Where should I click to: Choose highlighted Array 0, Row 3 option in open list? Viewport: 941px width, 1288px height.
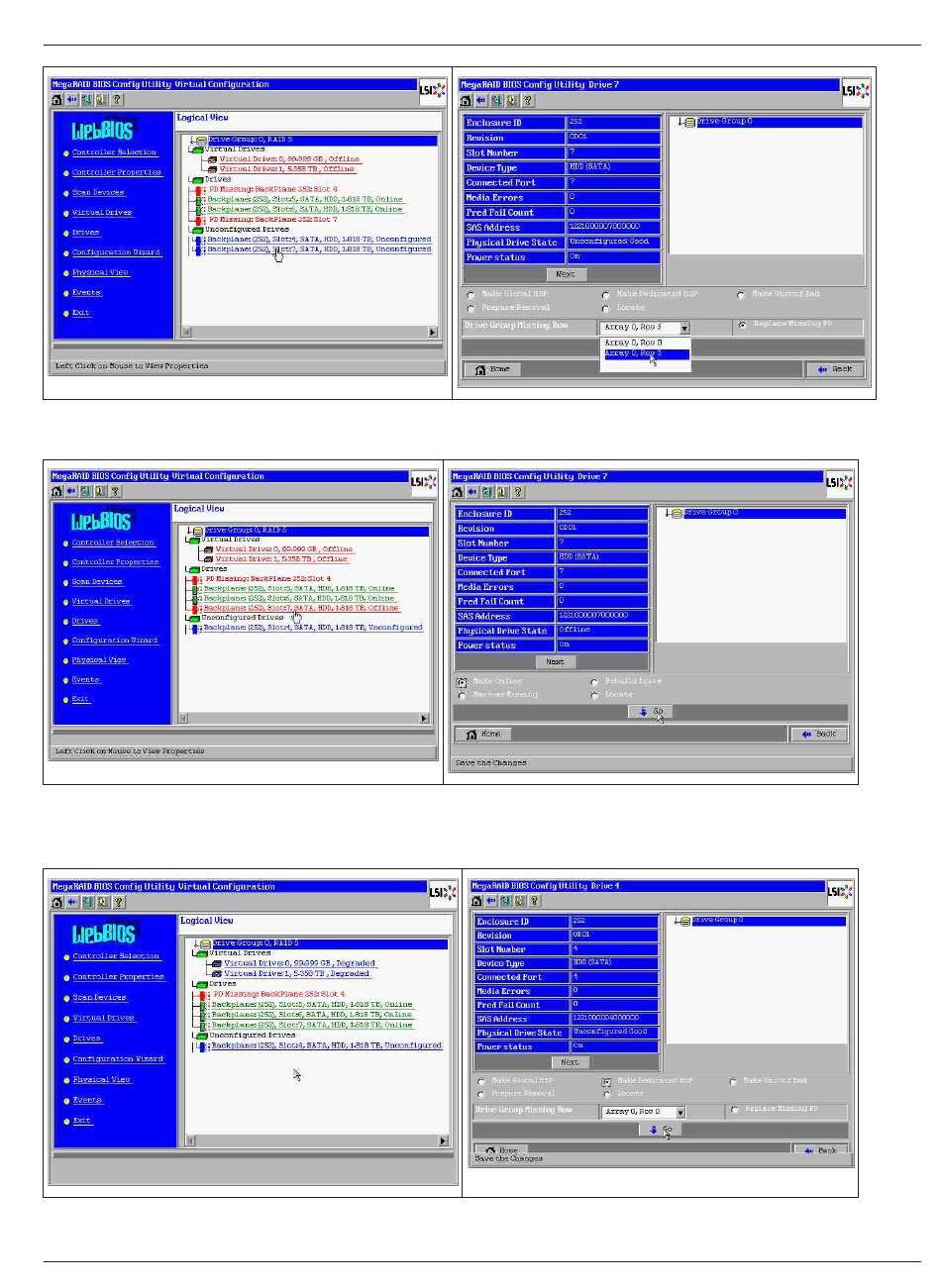[x=645, y=353]
